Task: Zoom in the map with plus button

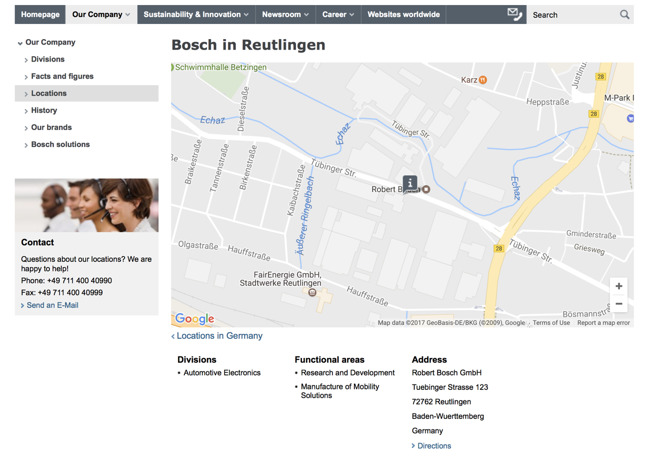Action: click(619, 286)
